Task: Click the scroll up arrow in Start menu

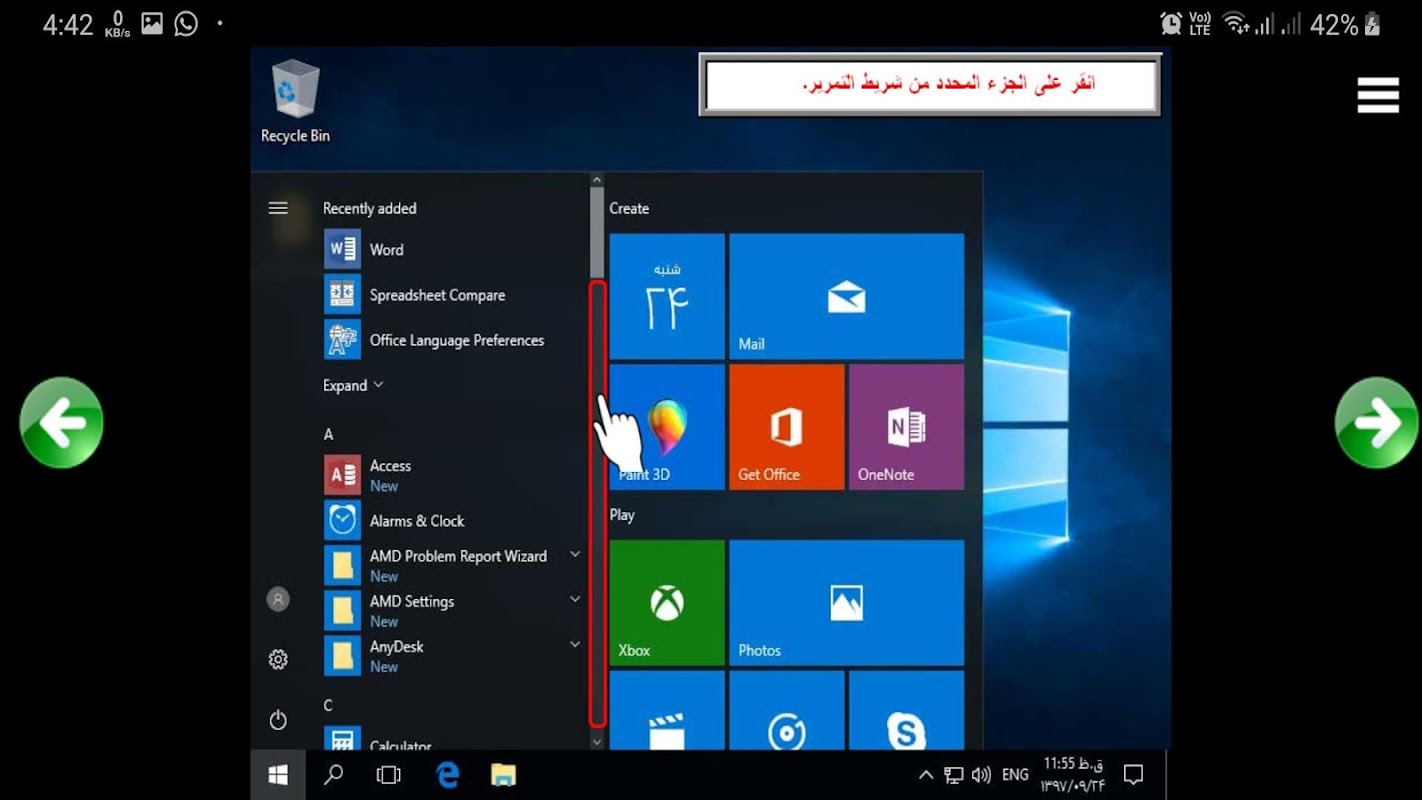Action: (x=597, y=181)
